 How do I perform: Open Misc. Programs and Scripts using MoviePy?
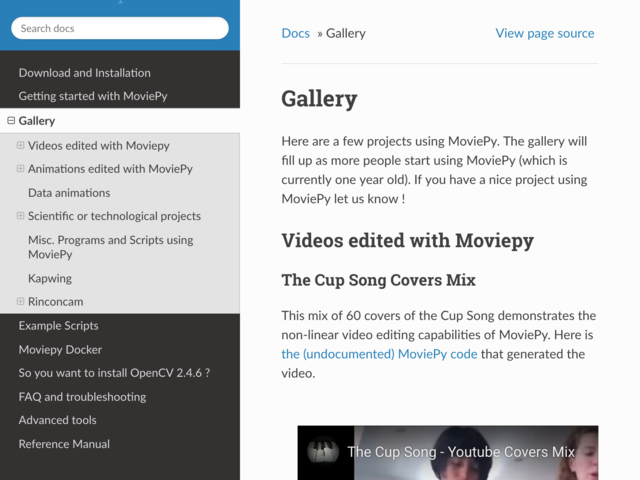[111, 247]
